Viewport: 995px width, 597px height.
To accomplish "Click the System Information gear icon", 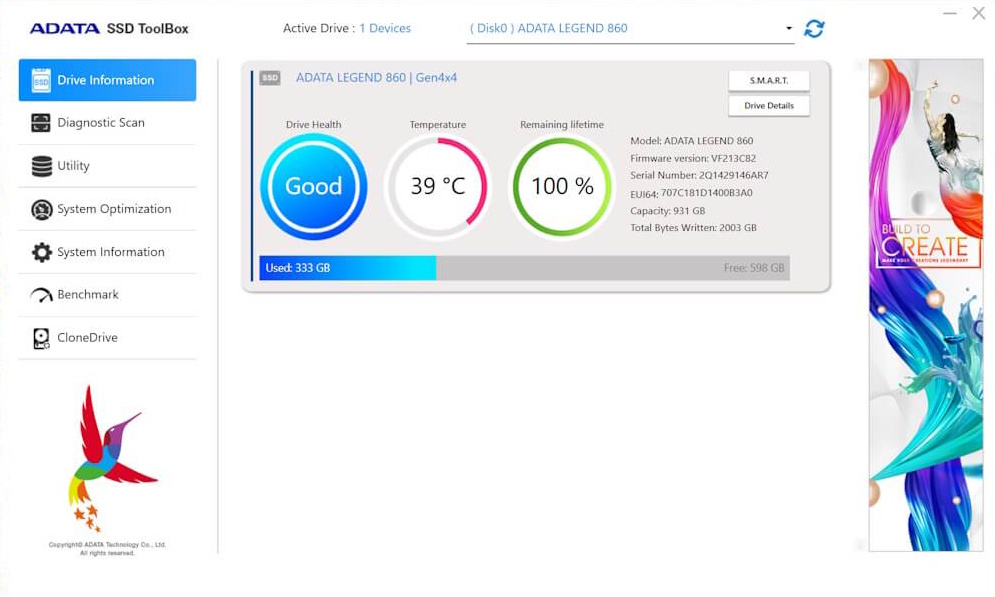I will [42, 252].
